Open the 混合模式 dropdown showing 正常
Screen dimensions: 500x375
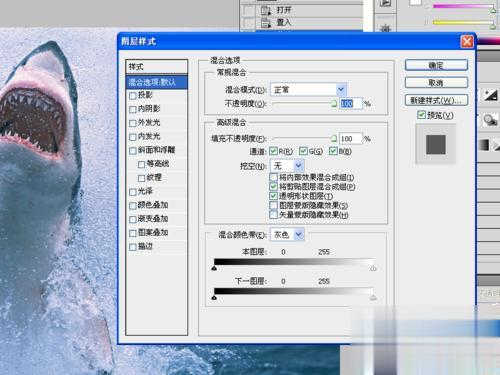309,90
